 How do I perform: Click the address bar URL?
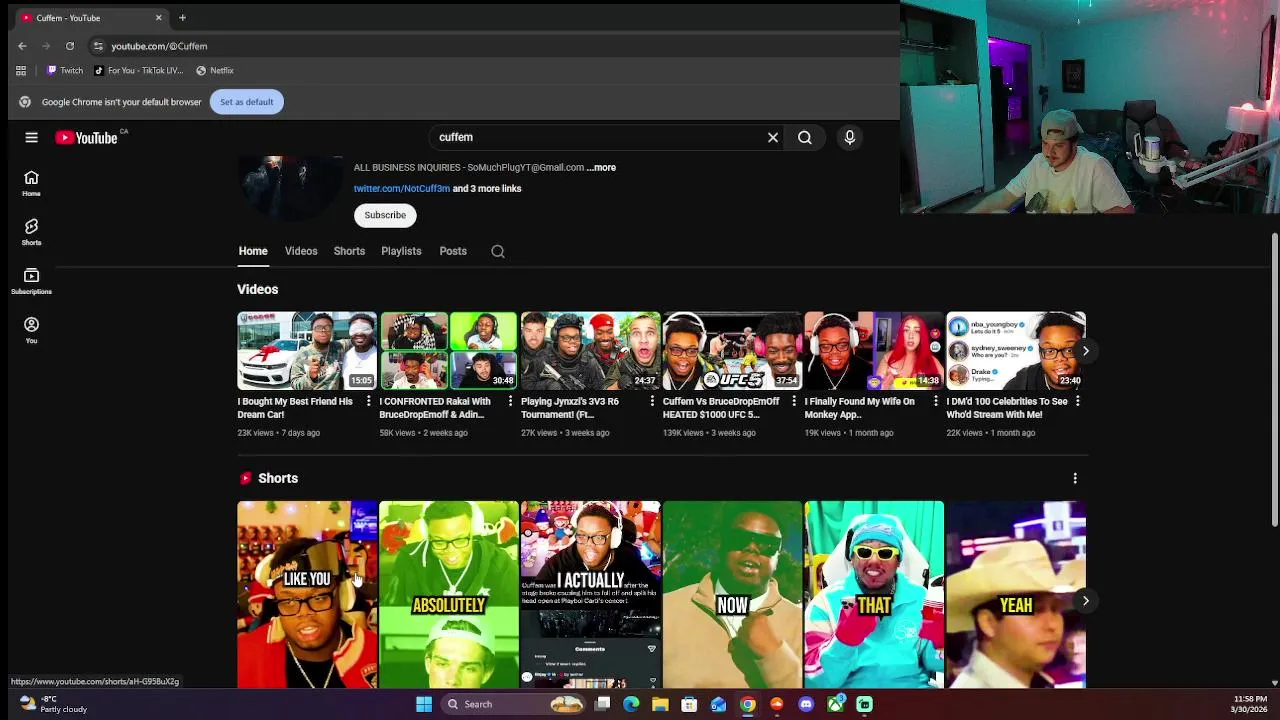tap(159, 46)
